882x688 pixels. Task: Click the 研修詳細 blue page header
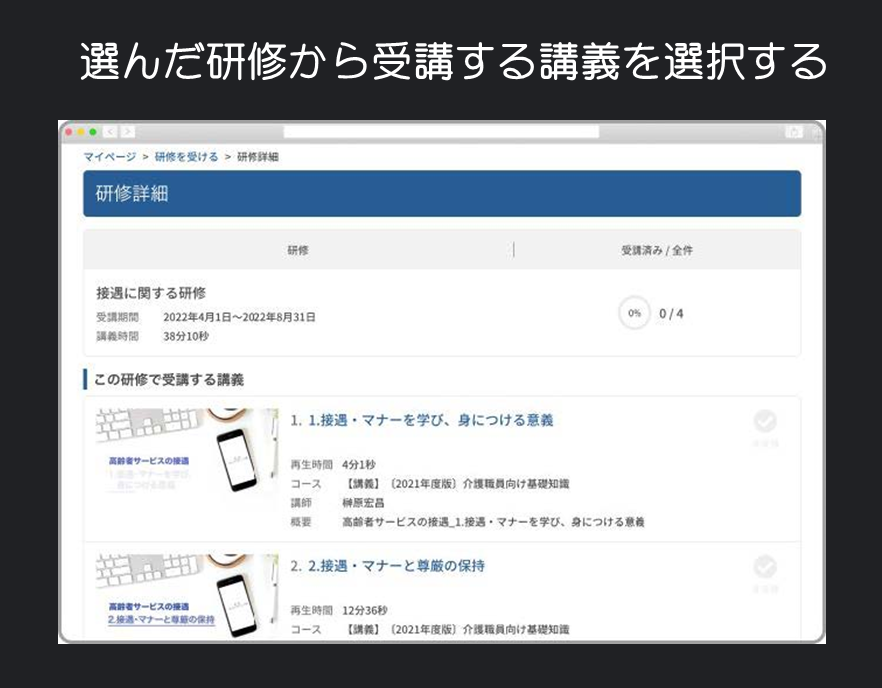[x=441, y=194]
